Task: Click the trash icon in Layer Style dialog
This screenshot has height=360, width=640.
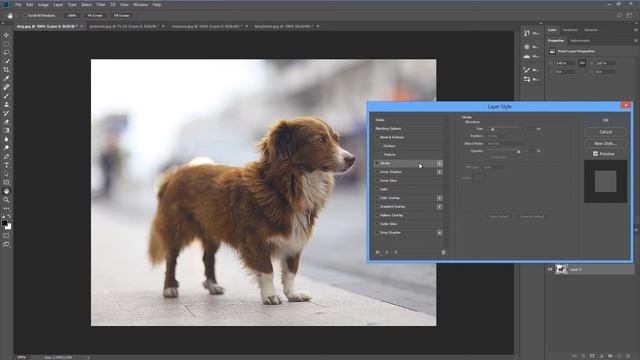Action: (443, 252)
